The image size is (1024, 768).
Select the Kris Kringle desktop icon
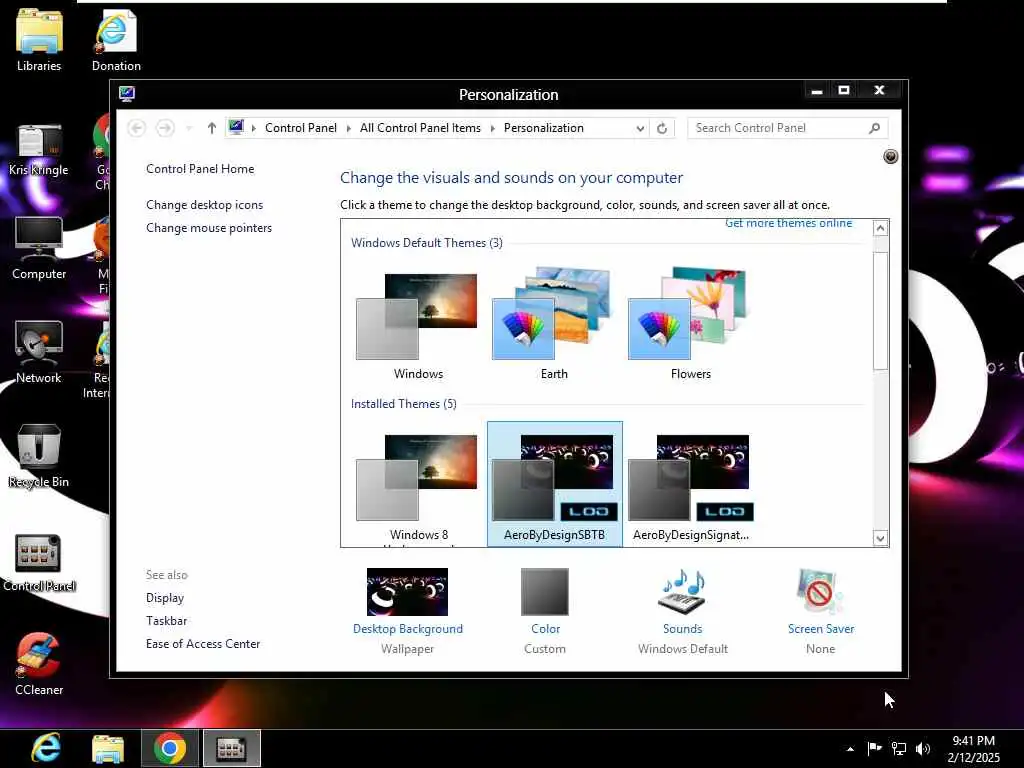(39, 149)
